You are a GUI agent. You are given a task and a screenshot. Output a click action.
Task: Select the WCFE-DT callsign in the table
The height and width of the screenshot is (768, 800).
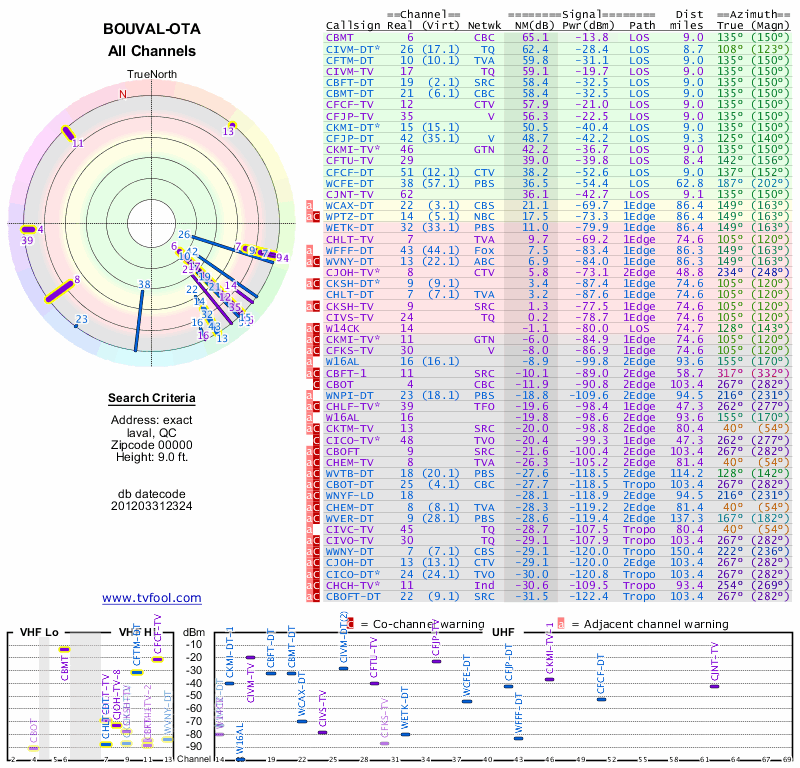[350, 183]
